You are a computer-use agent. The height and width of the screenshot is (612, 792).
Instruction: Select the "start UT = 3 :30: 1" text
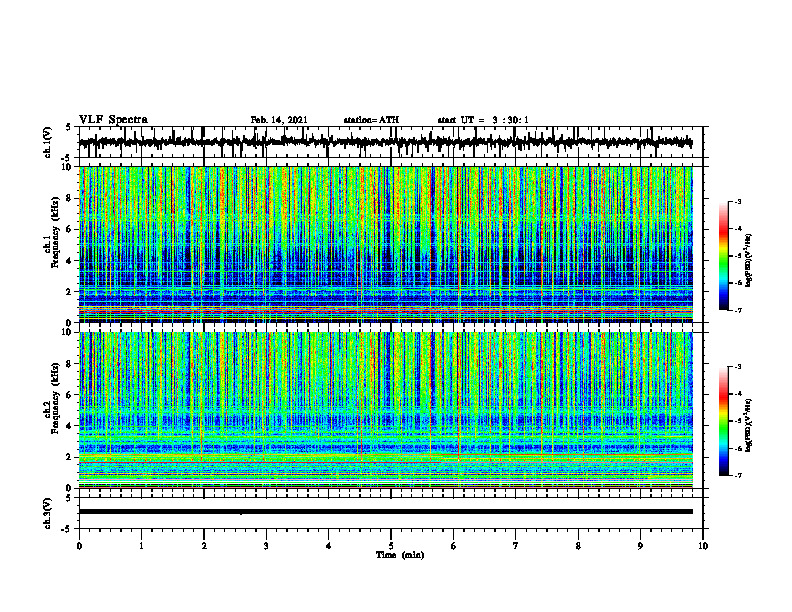tap(483, 120)
